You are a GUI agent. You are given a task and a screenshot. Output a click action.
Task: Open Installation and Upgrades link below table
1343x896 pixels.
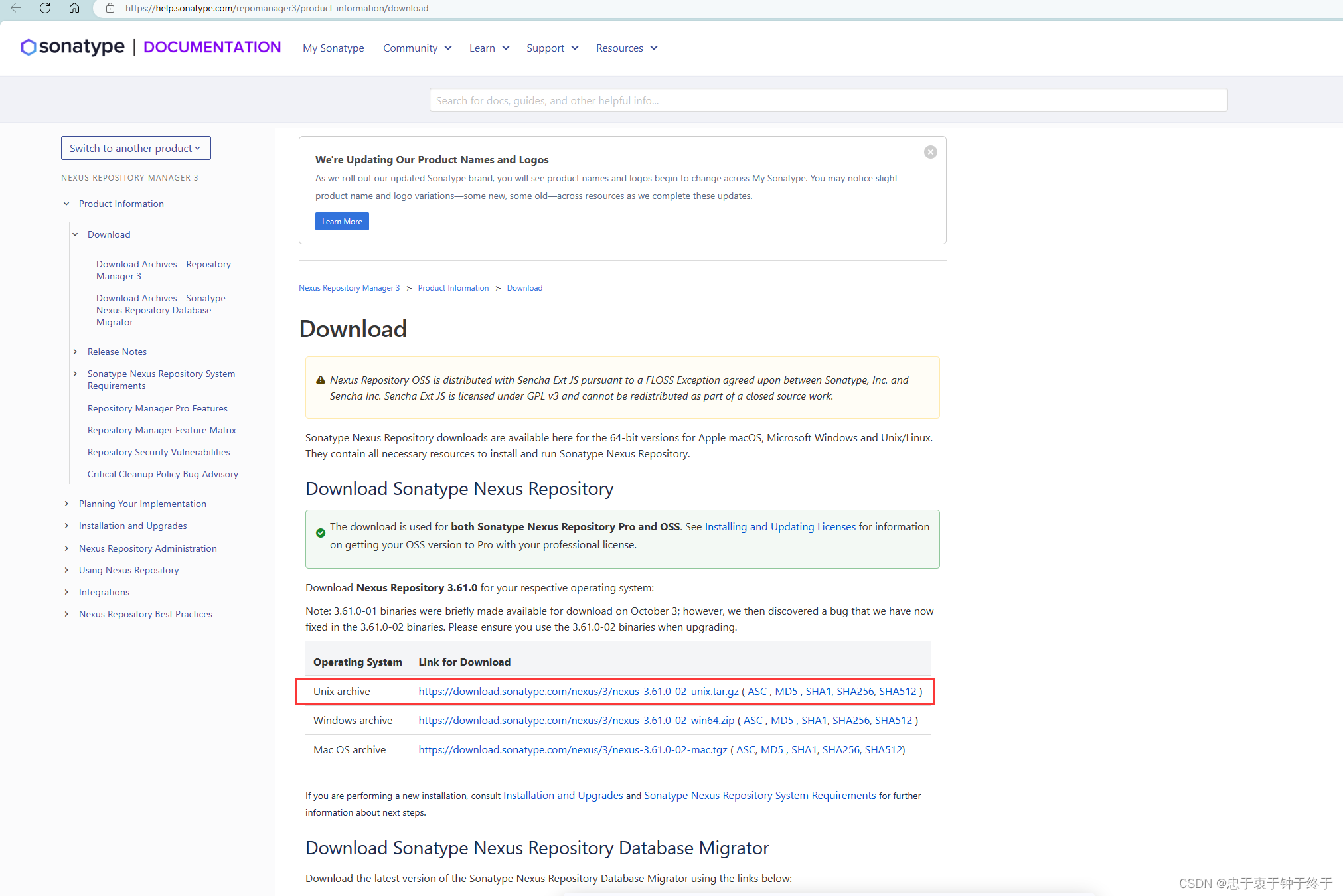point(563,795)
